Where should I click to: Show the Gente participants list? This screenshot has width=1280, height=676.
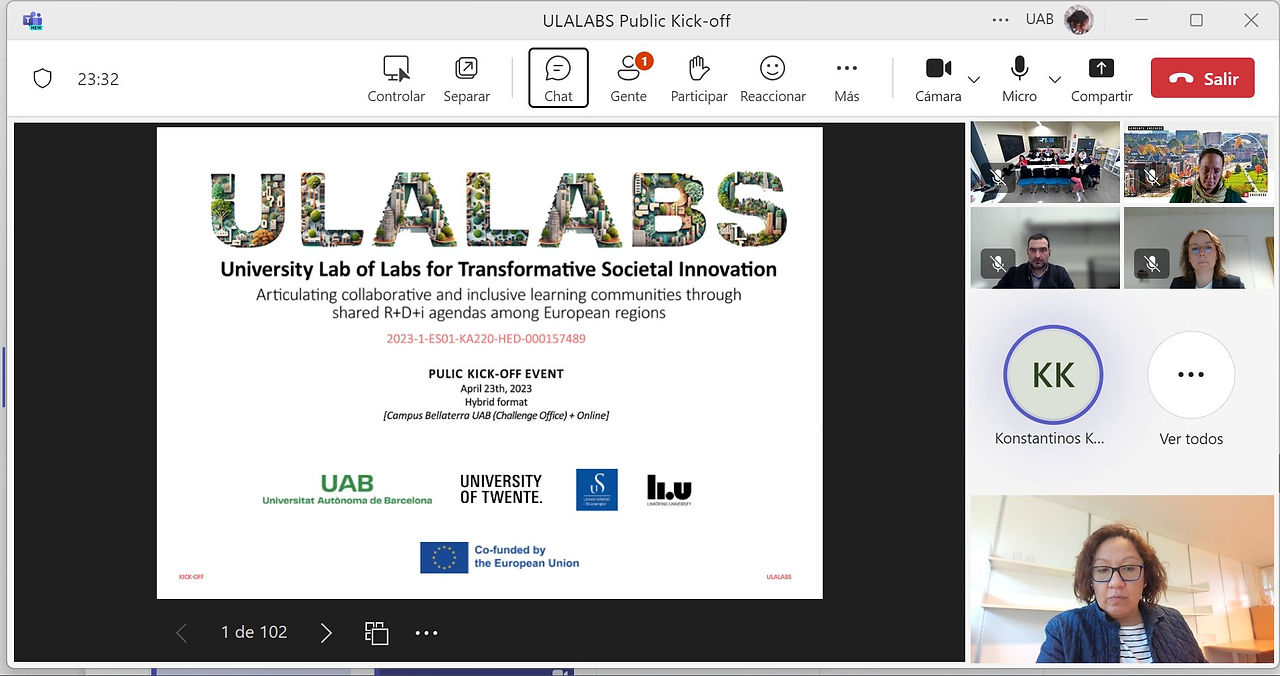click(628, 79)
